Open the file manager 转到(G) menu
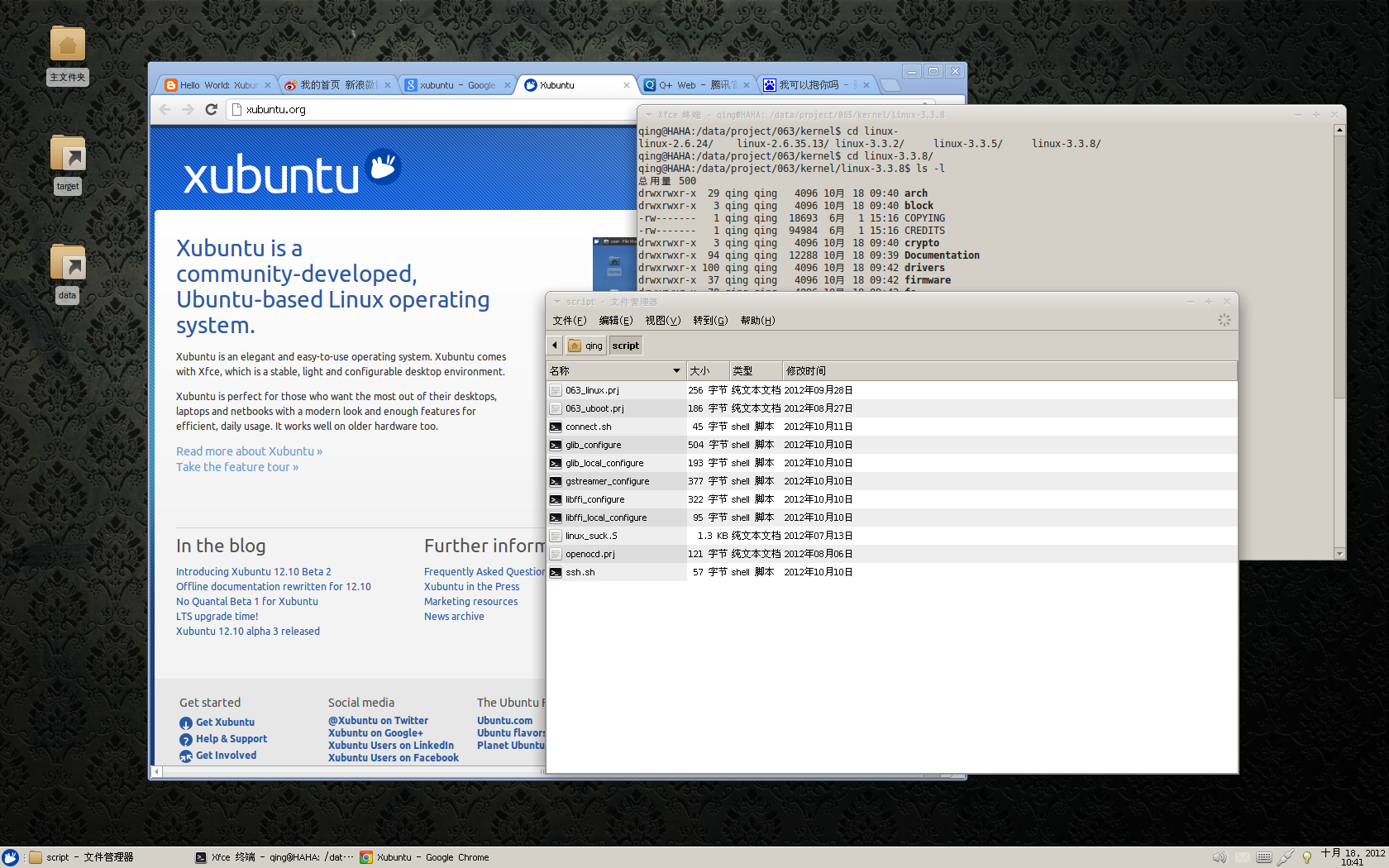This screenshot has height=868, width=1389. pos(711,321)
